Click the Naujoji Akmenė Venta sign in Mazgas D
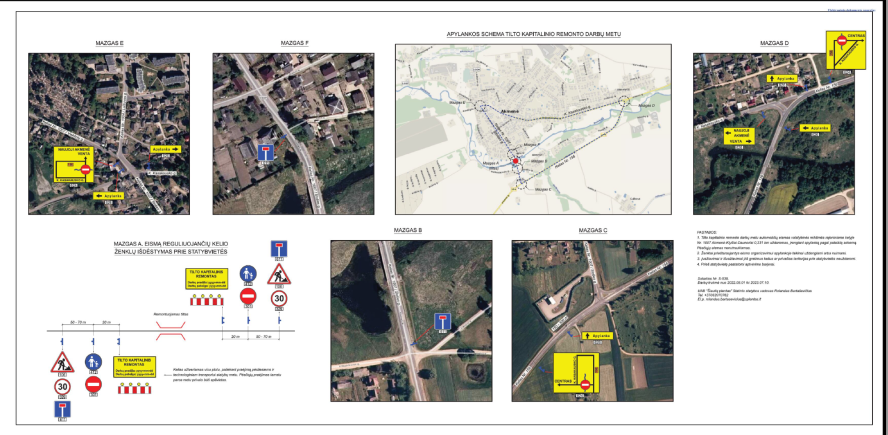Screen dimensions: 888x435 pos(739,137)
